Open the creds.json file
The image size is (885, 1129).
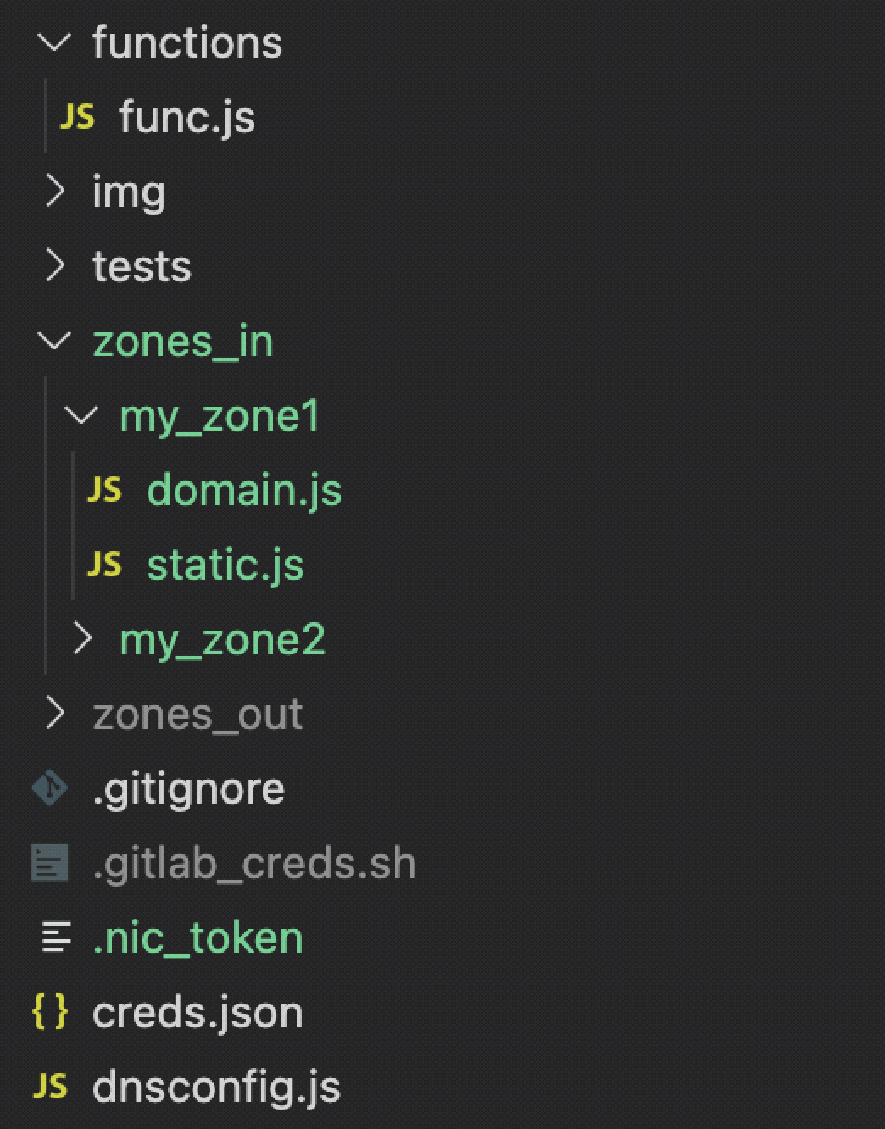[x=197, y=1012]
